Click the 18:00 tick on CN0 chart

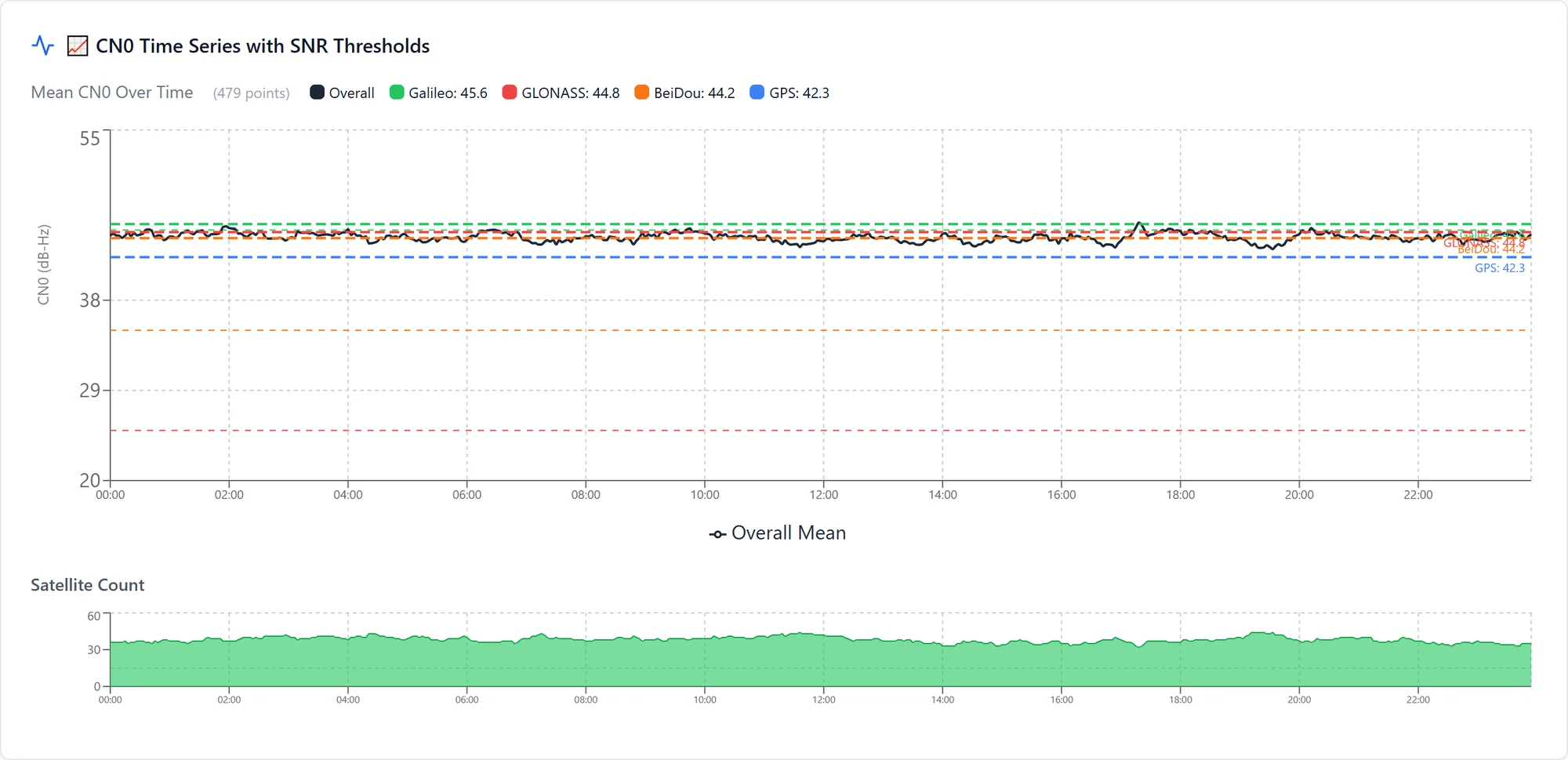(1181, 495)
